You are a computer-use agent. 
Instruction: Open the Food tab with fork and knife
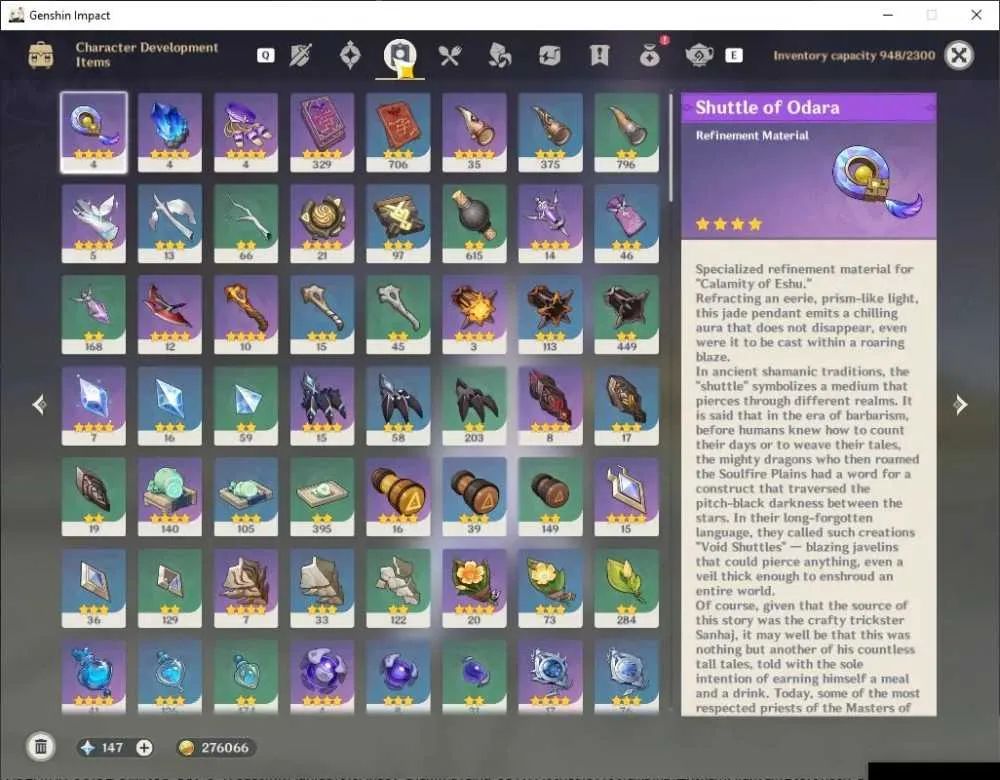click(x=450, y=55)
